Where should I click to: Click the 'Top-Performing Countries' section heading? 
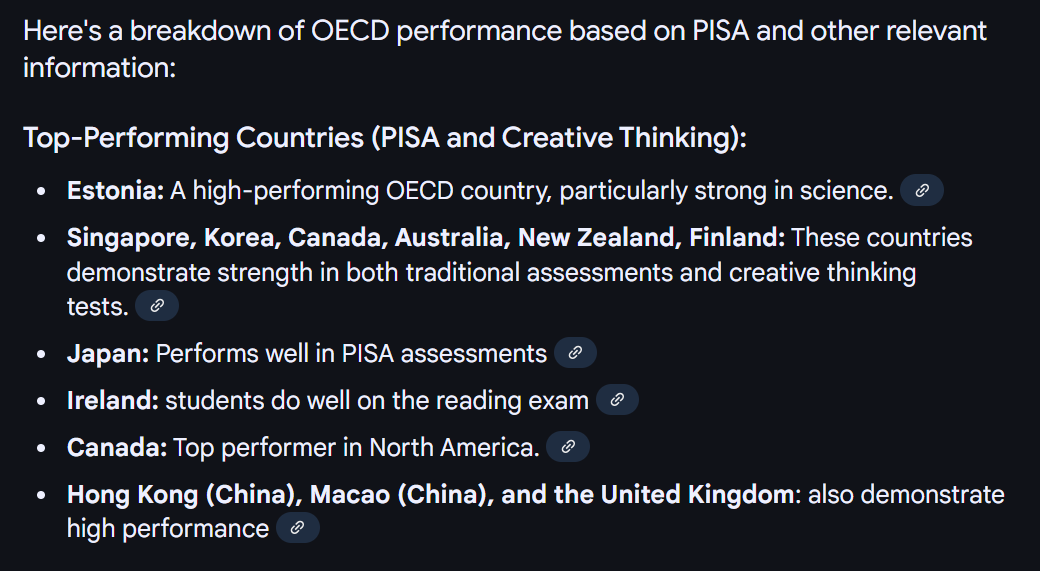coord(385,138)
